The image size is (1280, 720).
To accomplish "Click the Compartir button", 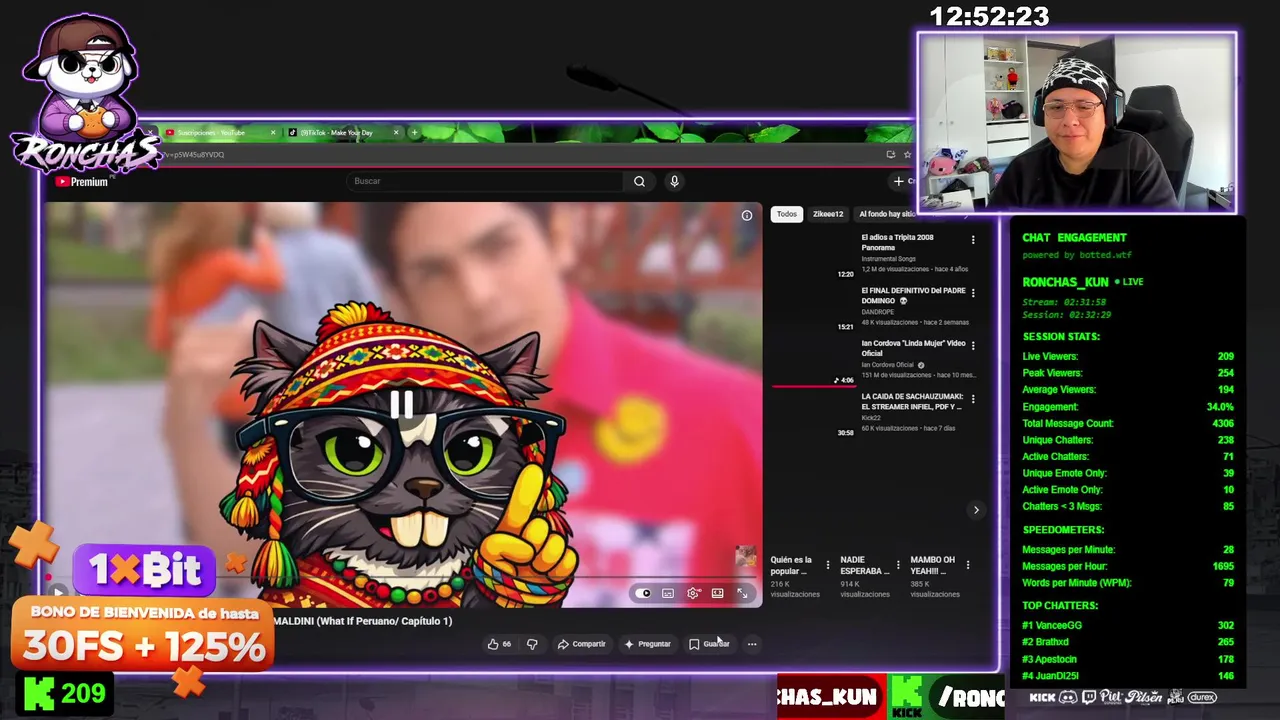I will (x=581, y=644).
